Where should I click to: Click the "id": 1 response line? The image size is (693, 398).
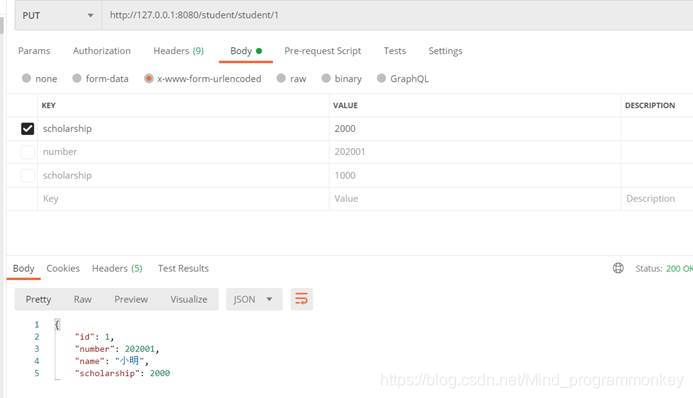pos(95,337)
